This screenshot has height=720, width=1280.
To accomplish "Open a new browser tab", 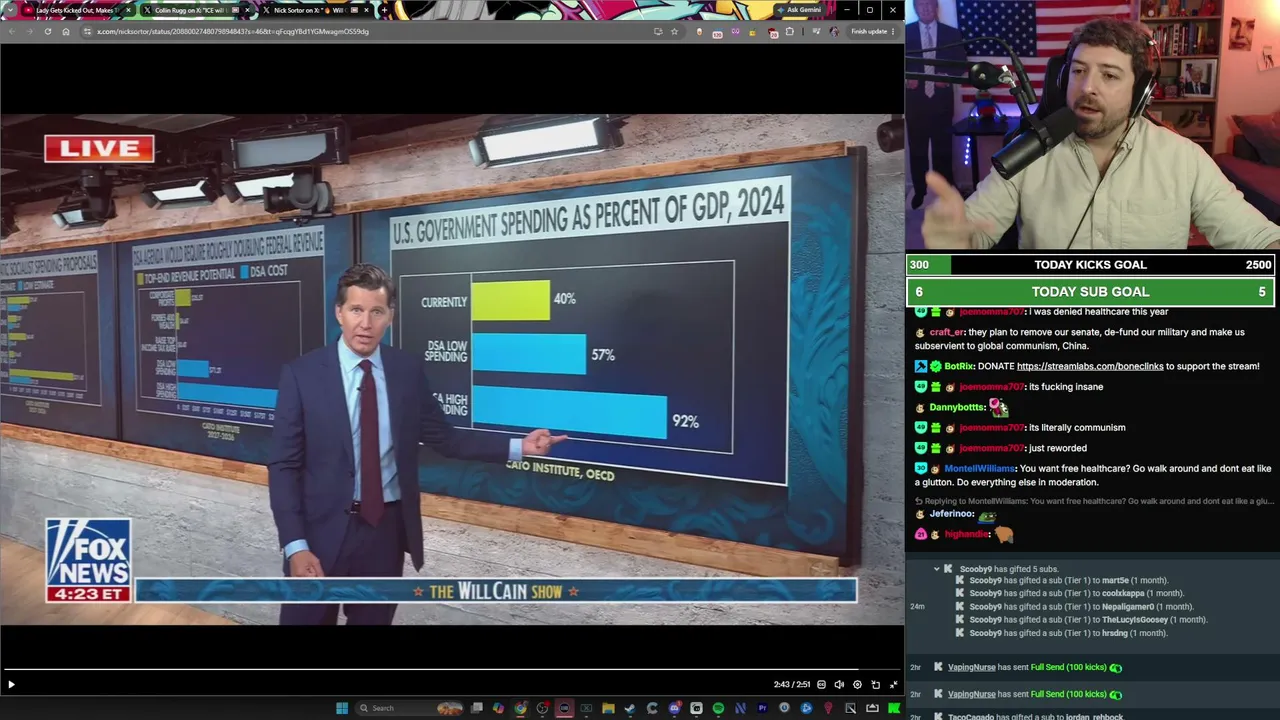I will 384,10.
